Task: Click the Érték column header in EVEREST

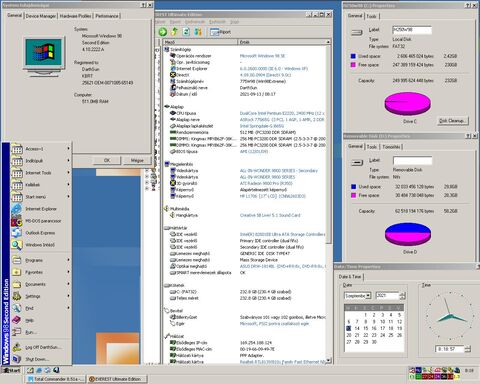Action: tap(282, 42)
